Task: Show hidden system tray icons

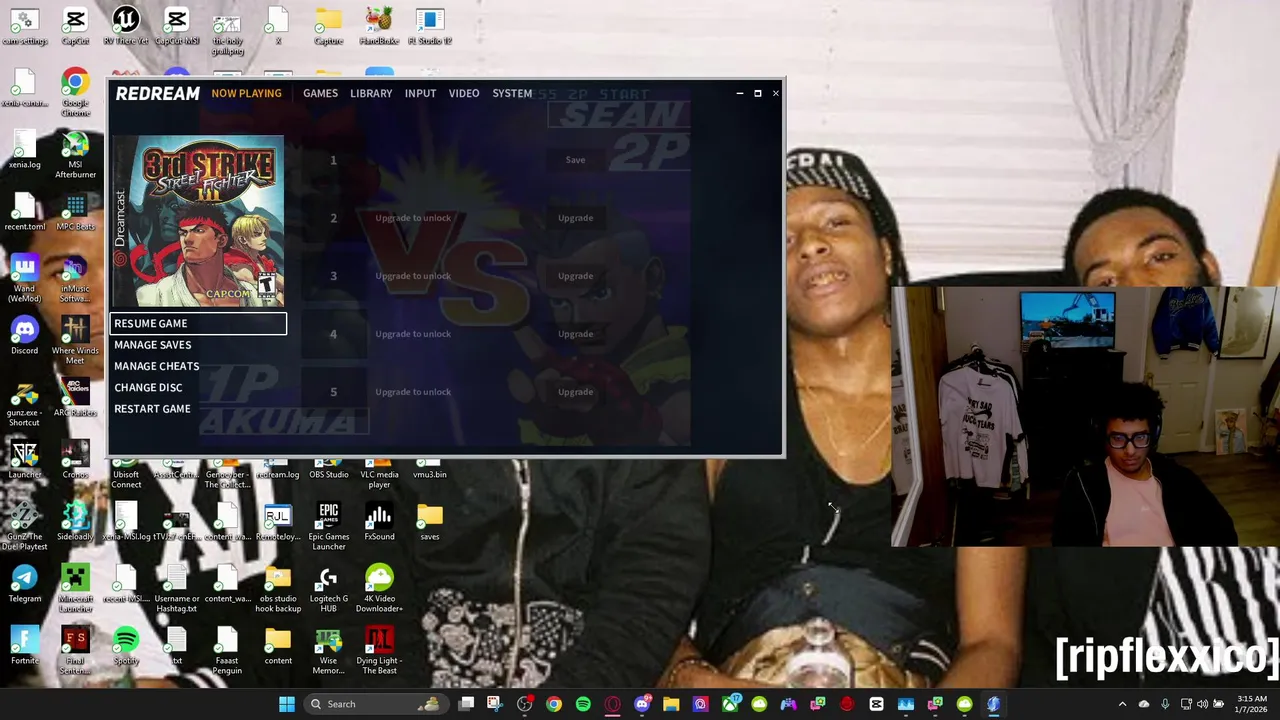Action: pos(1122,704)
